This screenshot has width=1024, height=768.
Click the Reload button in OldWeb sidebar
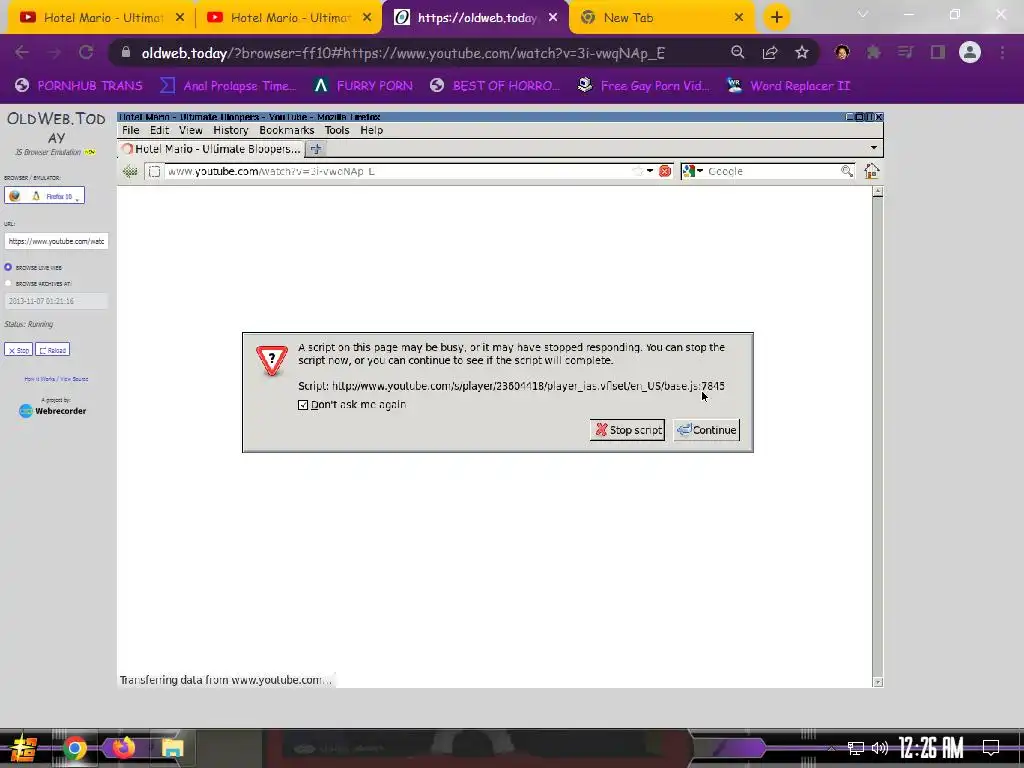point(52,350)
